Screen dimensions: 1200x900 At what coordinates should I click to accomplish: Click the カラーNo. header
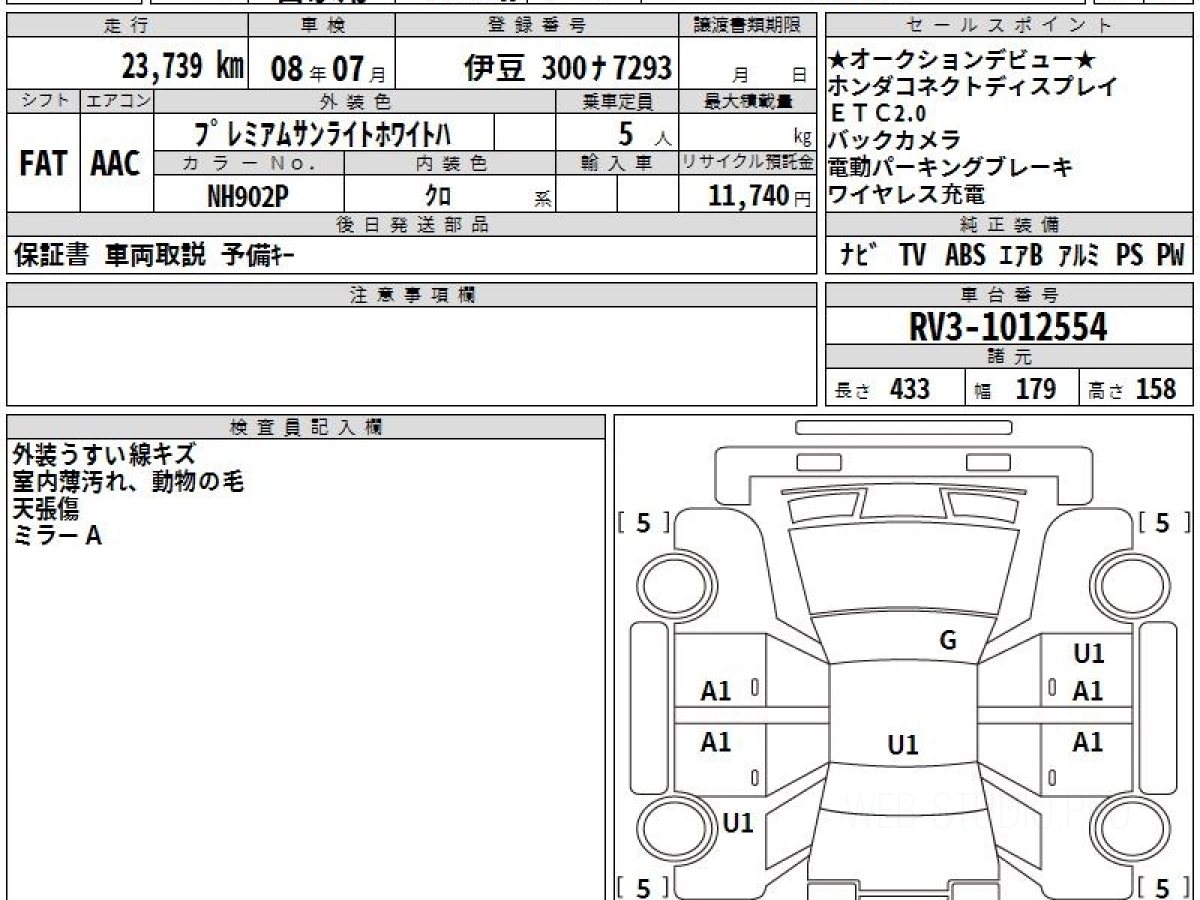(249, 164)
